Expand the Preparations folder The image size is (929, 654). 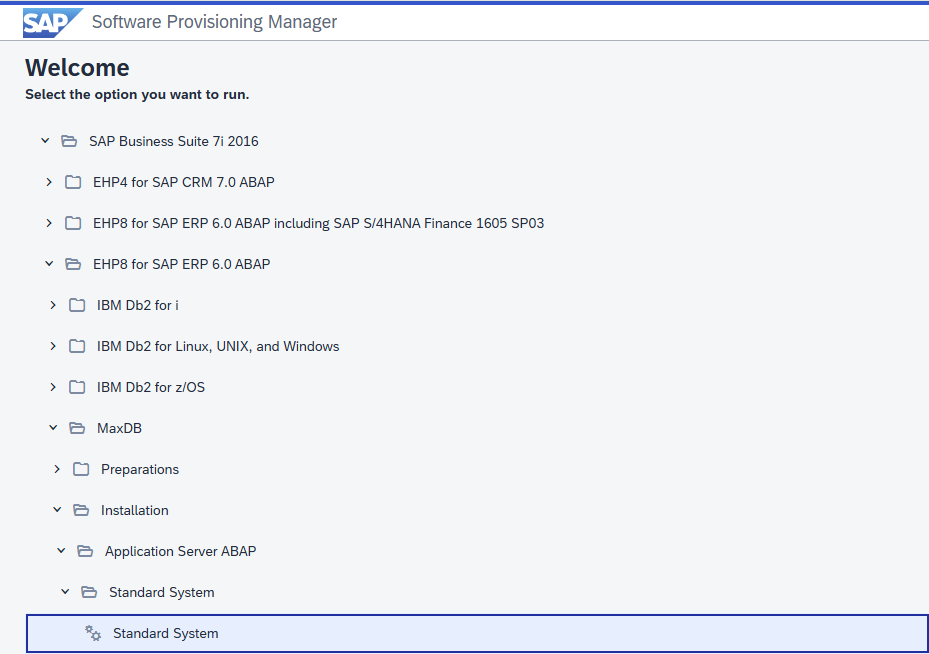point(57,469)
